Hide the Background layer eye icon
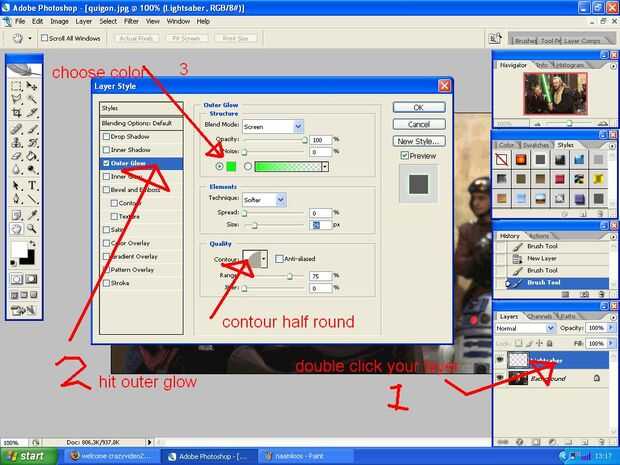 (499, 378)
